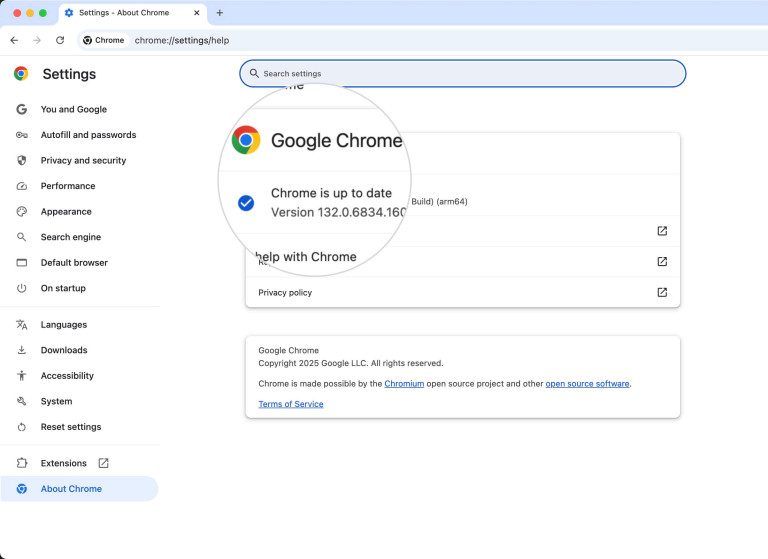Screen dimensions: 768x559
Task: Focus the Search settings field
Action: [x=462, y=73]
